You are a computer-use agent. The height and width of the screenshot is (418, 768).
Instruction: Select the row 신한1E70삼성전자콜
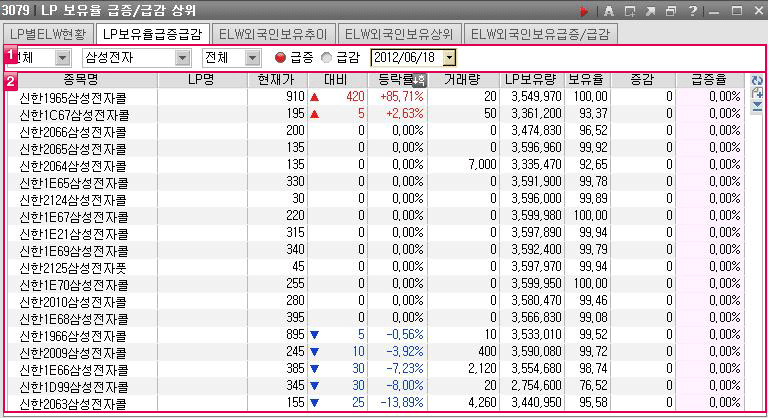tap(375, 284)
